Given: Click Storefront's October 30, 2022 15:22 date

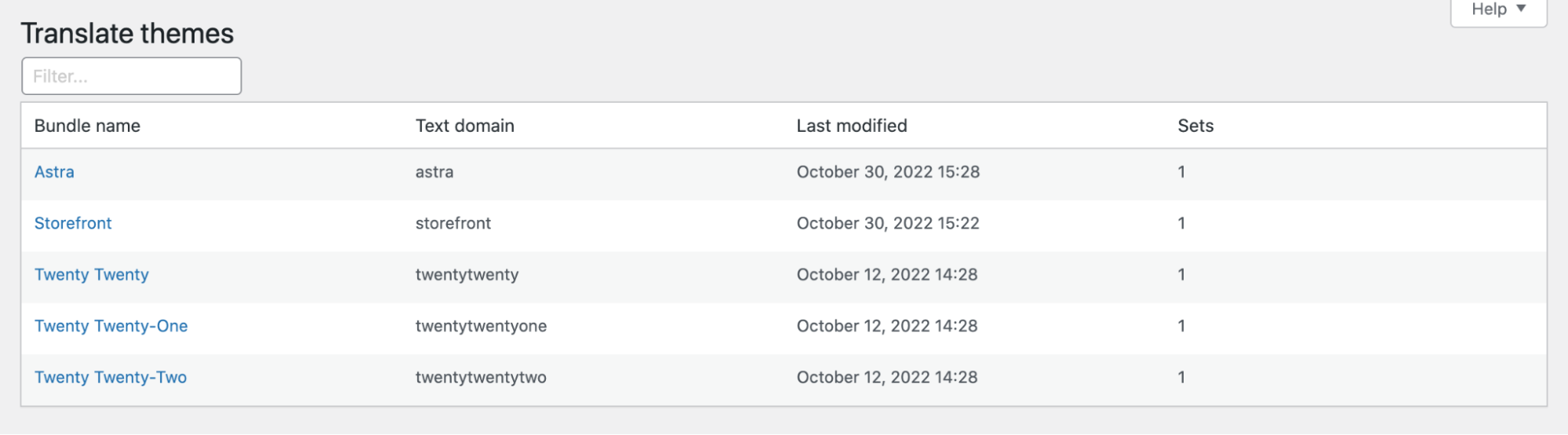Looking at the screenshot, I should (888, 223).
